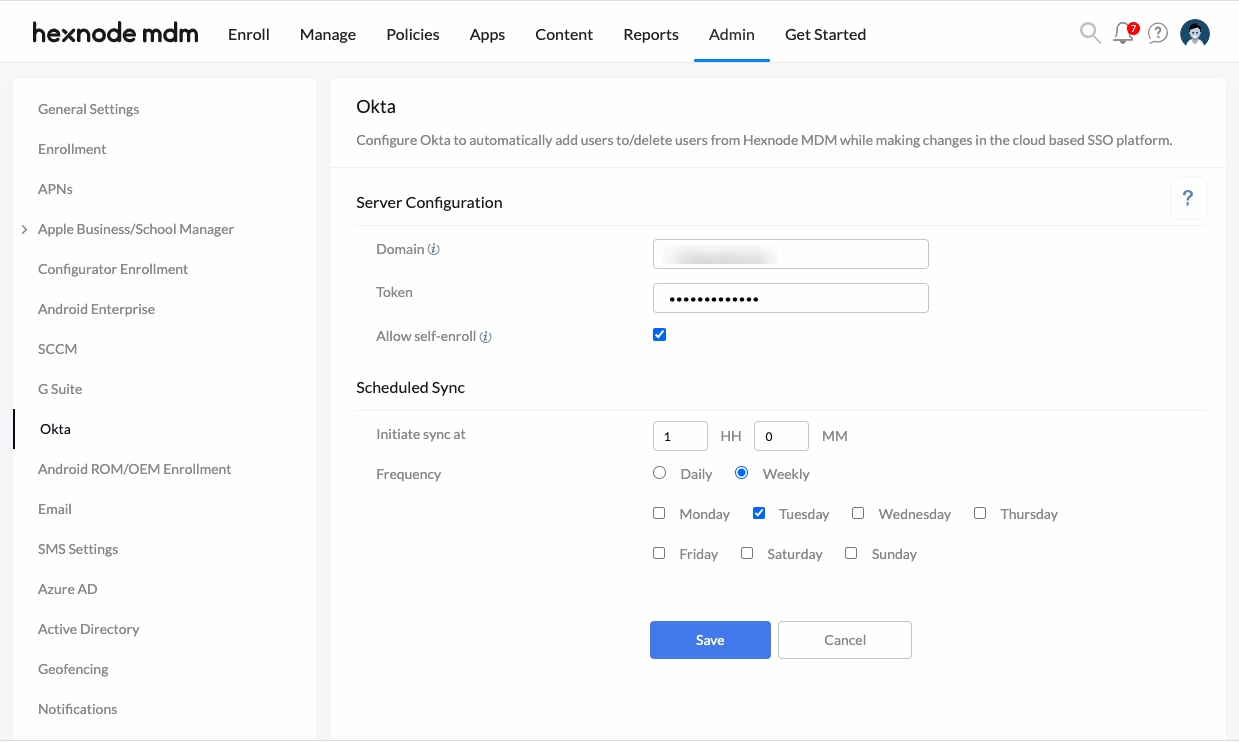Open the Policies menu
1239x742 pixels.
pyautogui.click(x=413, y=34)
